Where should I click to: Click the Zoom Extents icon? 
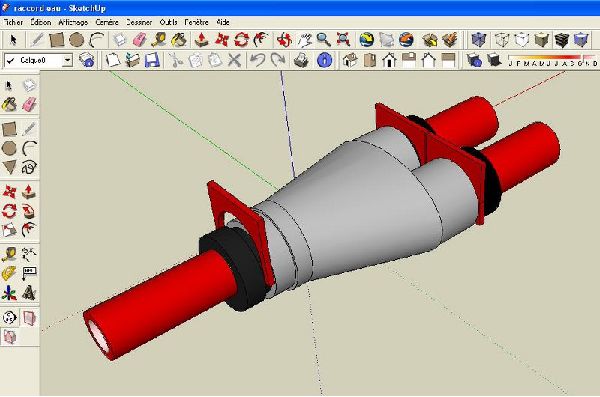coord(344,40)
